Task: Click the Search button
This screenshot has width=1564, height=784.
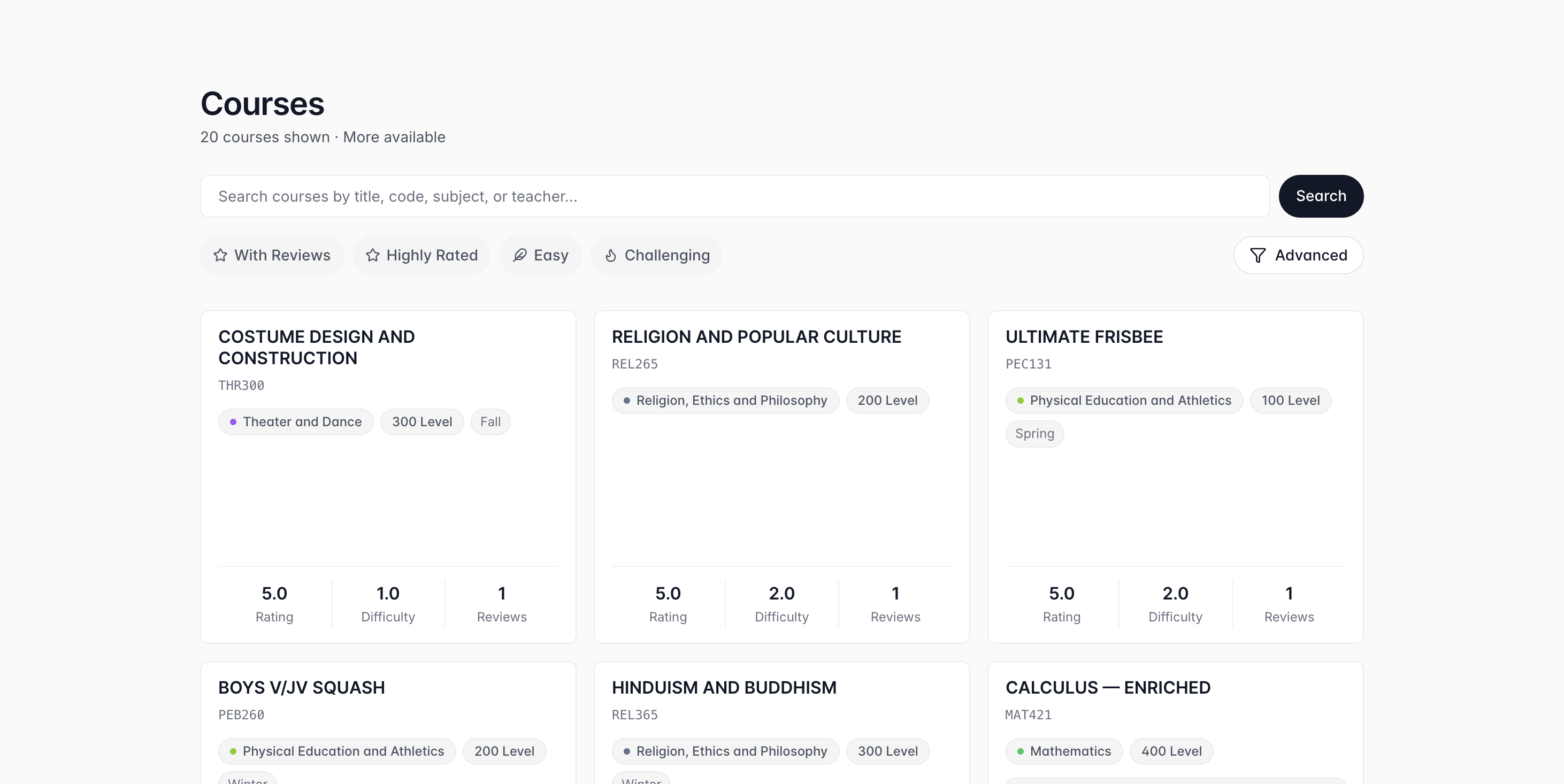Action: (1321, 196)
